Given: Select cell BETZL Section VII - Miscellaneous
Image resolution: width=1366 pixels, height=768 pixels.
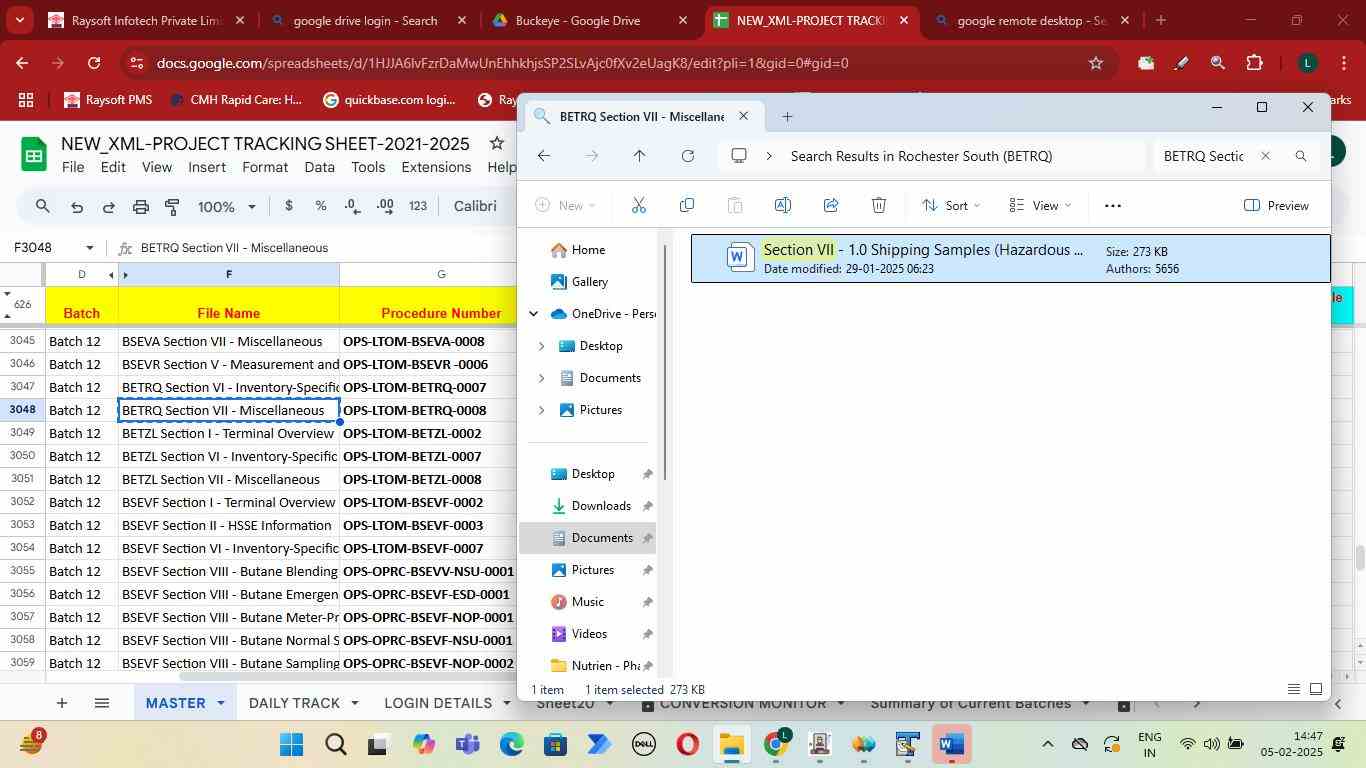Looking at the screenshot, I should point(228,479).
